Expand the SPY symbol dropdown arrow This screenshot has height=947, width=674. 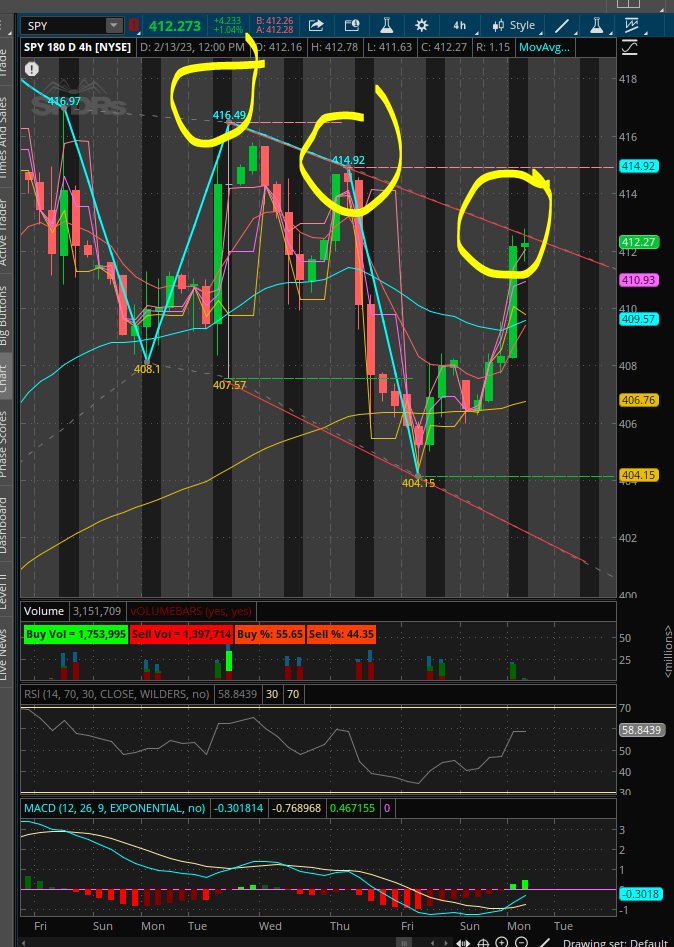pos(114,25)
